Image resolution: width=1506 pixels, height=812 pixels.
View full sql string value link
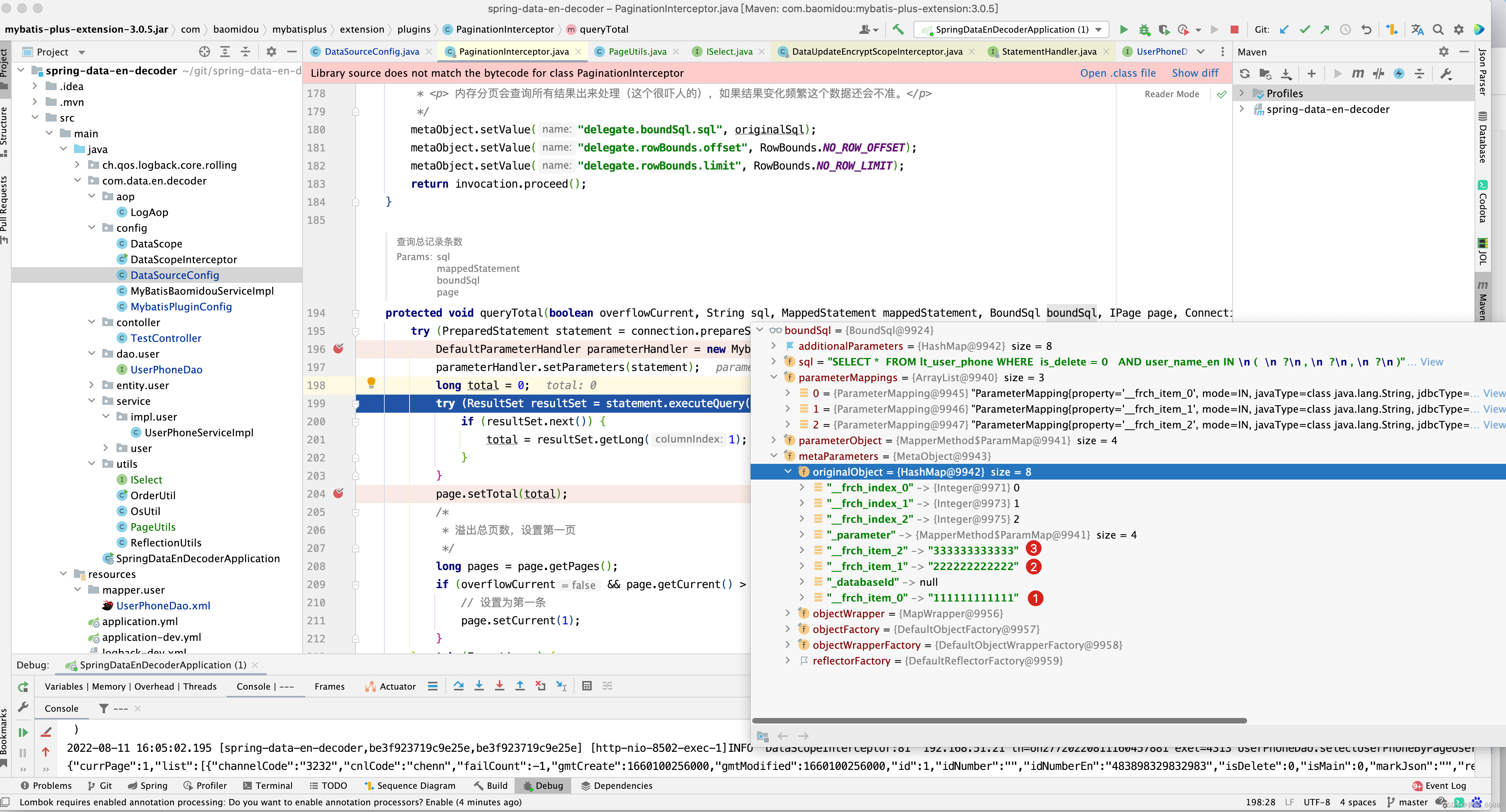[1432, 362]
